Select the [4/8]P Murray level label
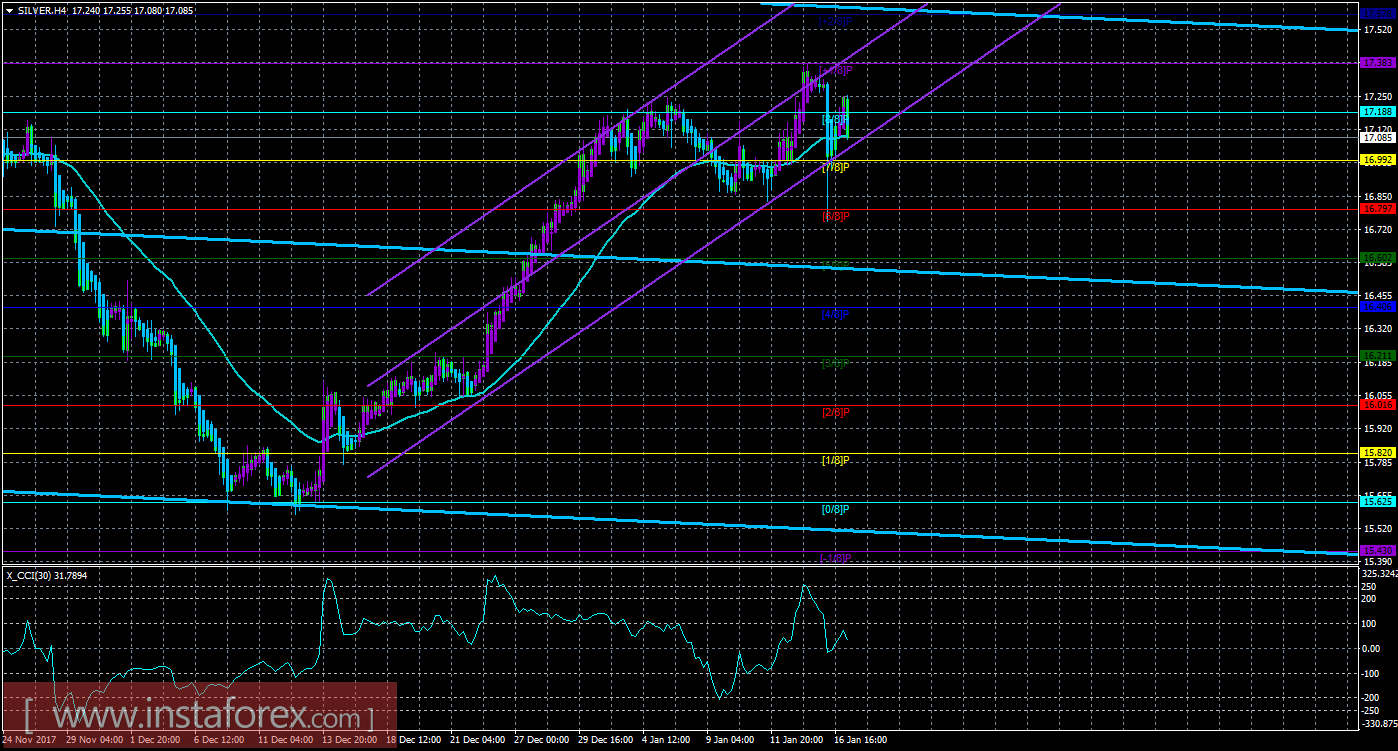Screen dimensions: 1398x751 tap(835, 314)
